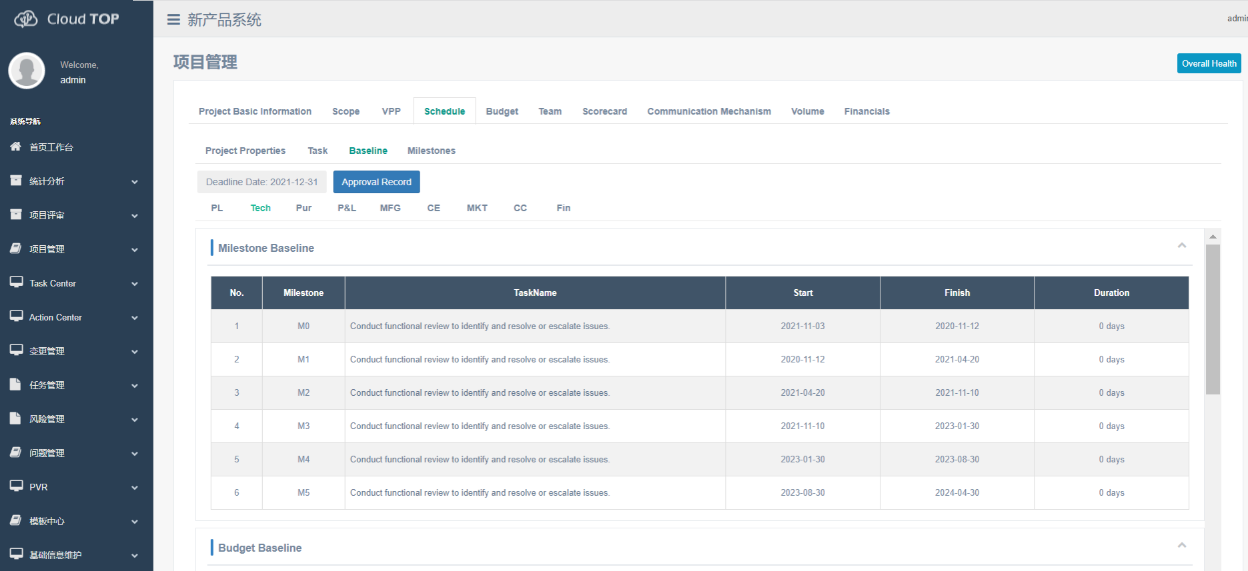Viewport: 1248px width, 571px height.
Task: Click the 基础信息维护 monitor icon
Action: [x=16, y=555]
